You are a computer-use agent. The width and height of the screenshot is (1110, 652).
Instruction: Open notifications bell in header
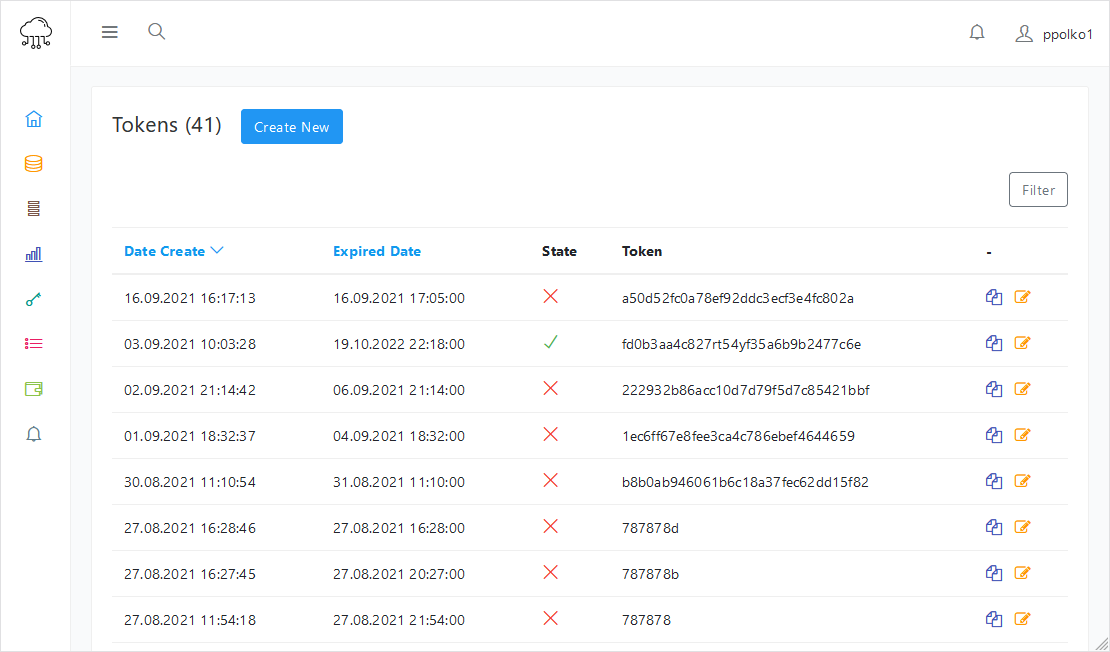click(977, 33)
